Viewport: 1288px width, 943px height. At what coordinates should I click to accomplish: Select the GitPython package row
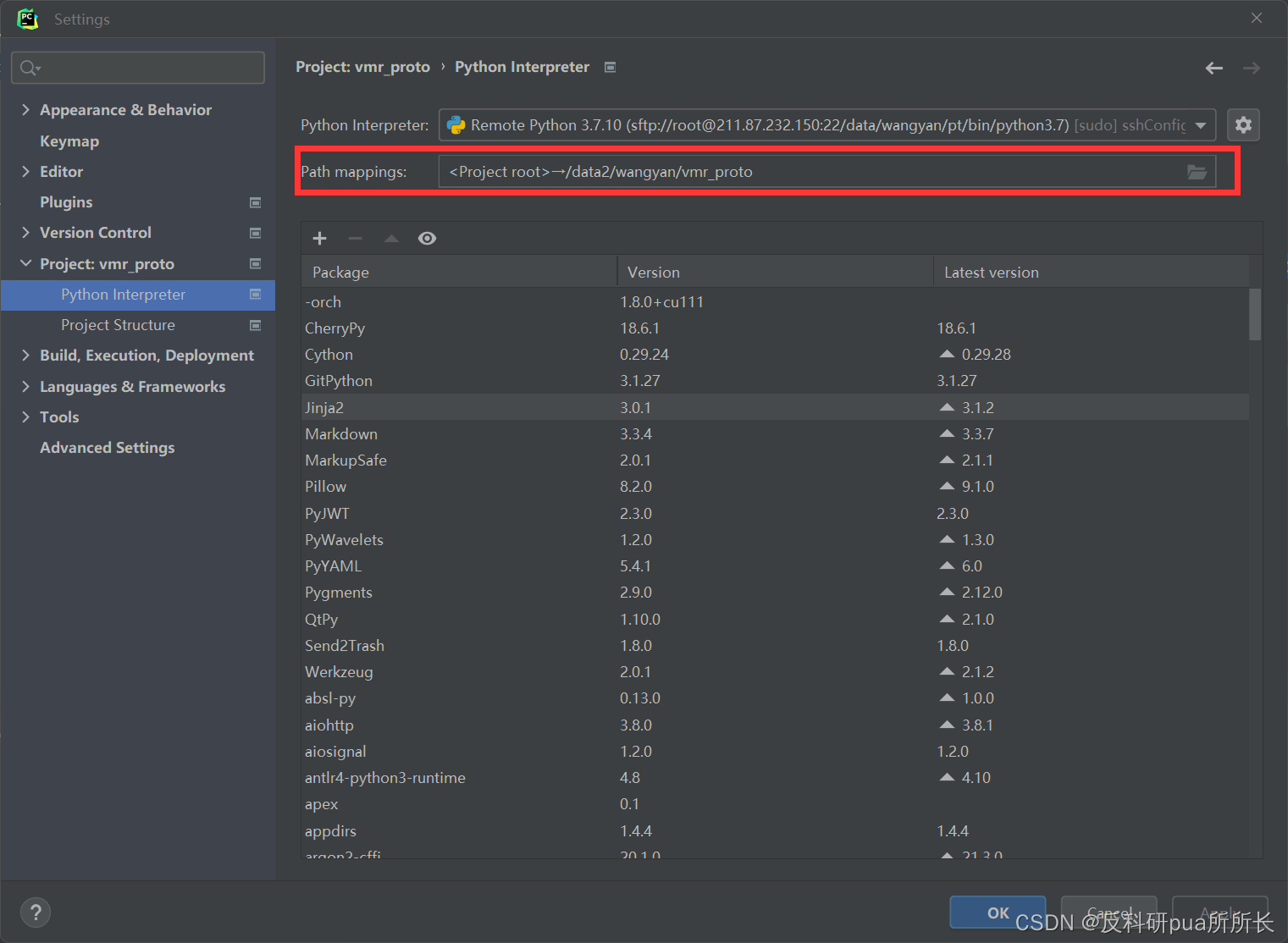(x=775, y=381)
